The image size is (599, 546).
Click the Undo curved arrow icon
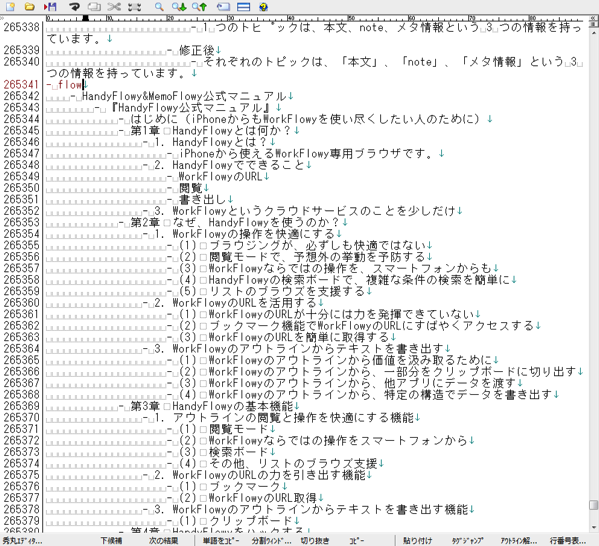point(74,6)
